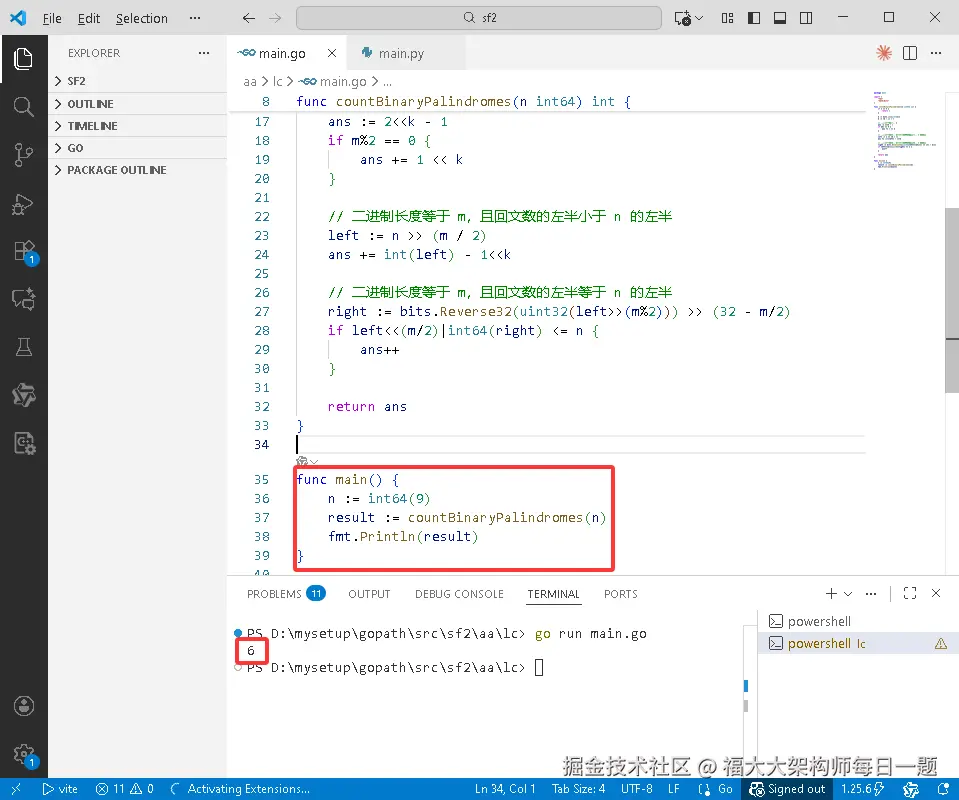Image resolution: width=959 pixels, height=800 pixels.
Task: Open the new terminal launch profile dropdown
Action: pos(848,593)
